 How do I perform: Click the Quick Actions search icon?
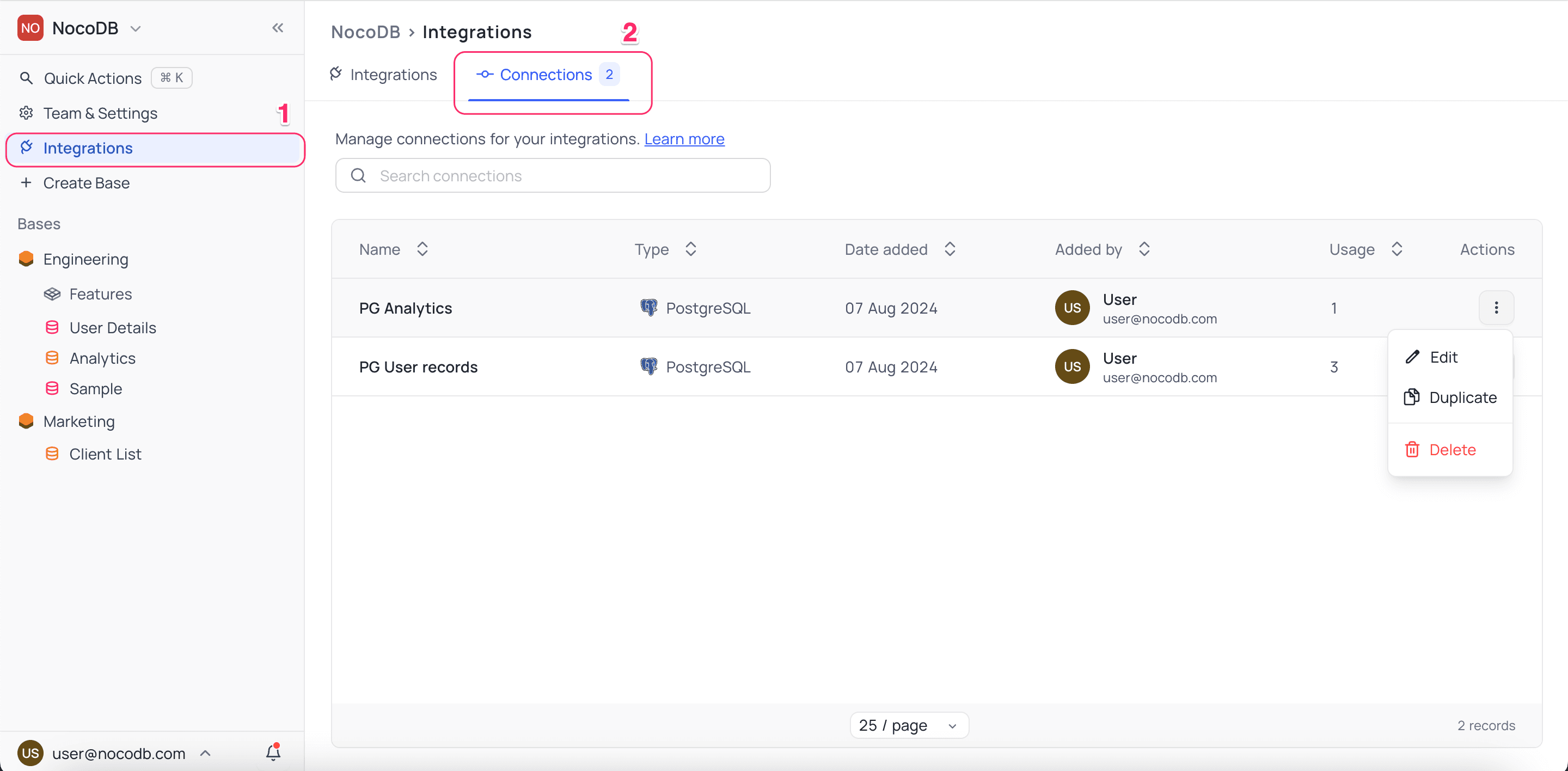click(x=26, y=78)
